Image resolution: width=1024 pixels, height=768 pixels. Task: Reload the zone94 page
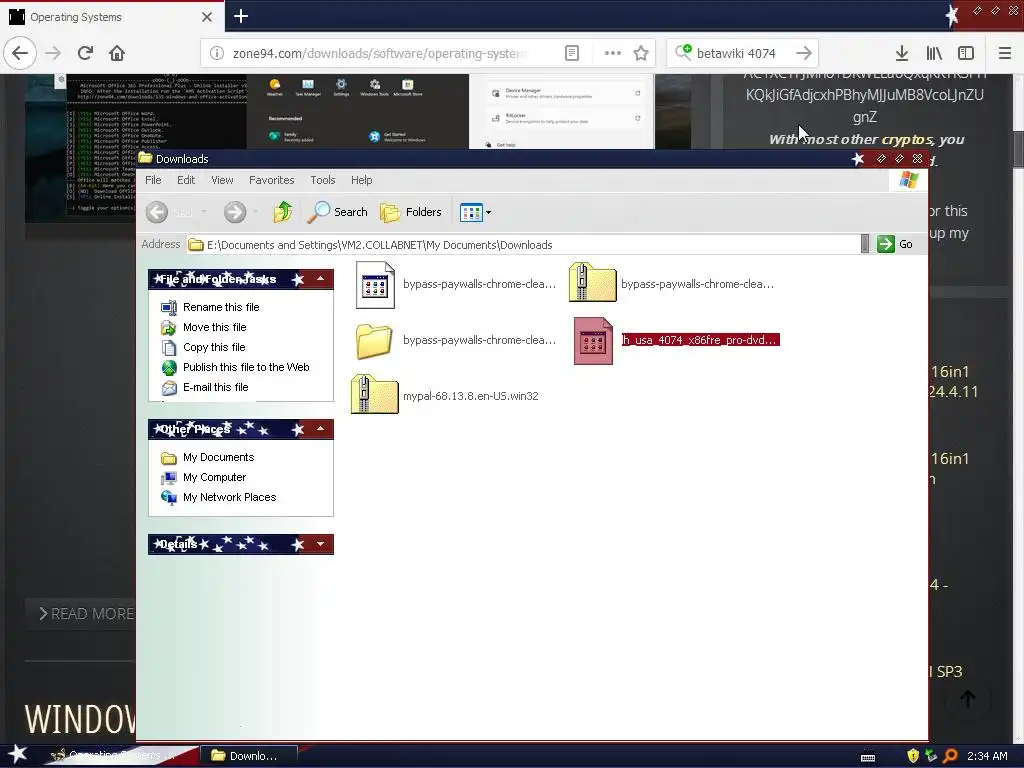coord(85,53)
